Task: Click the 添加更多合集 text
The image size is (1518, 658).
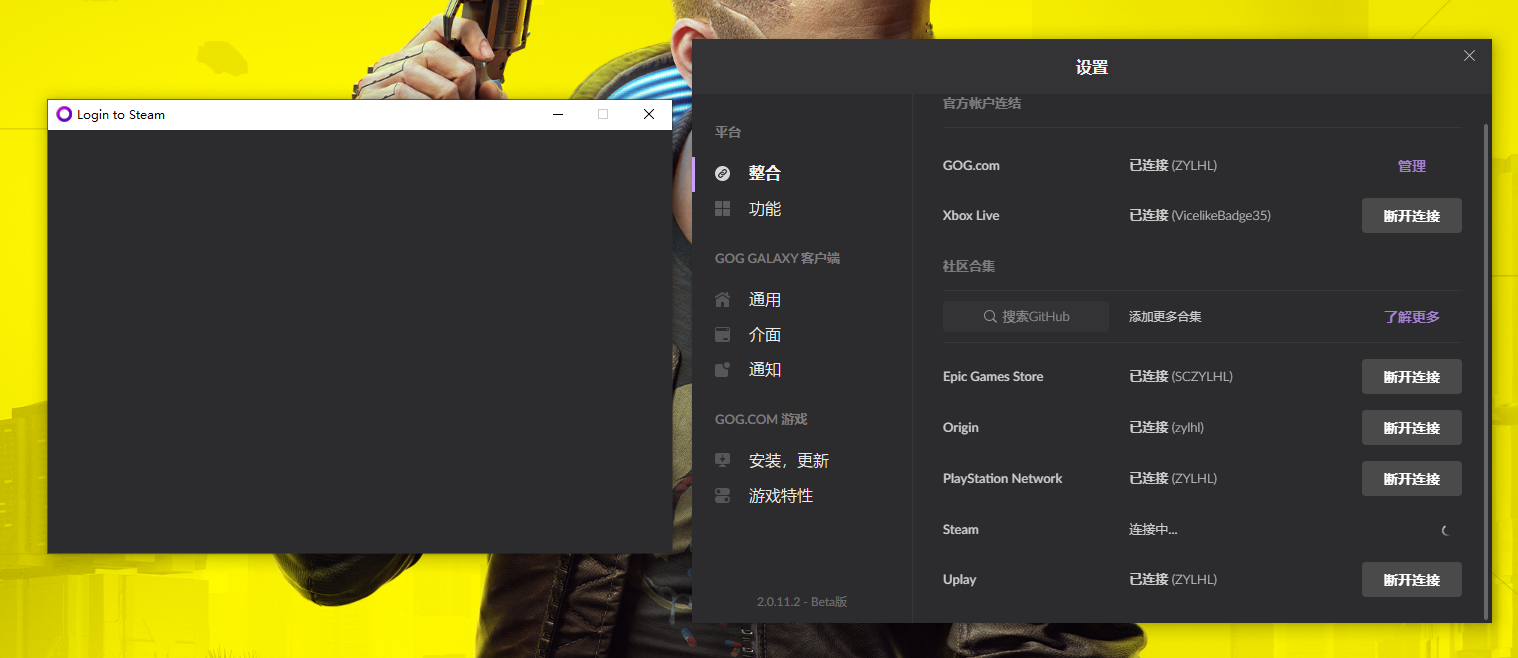Action: [1165, 317]
